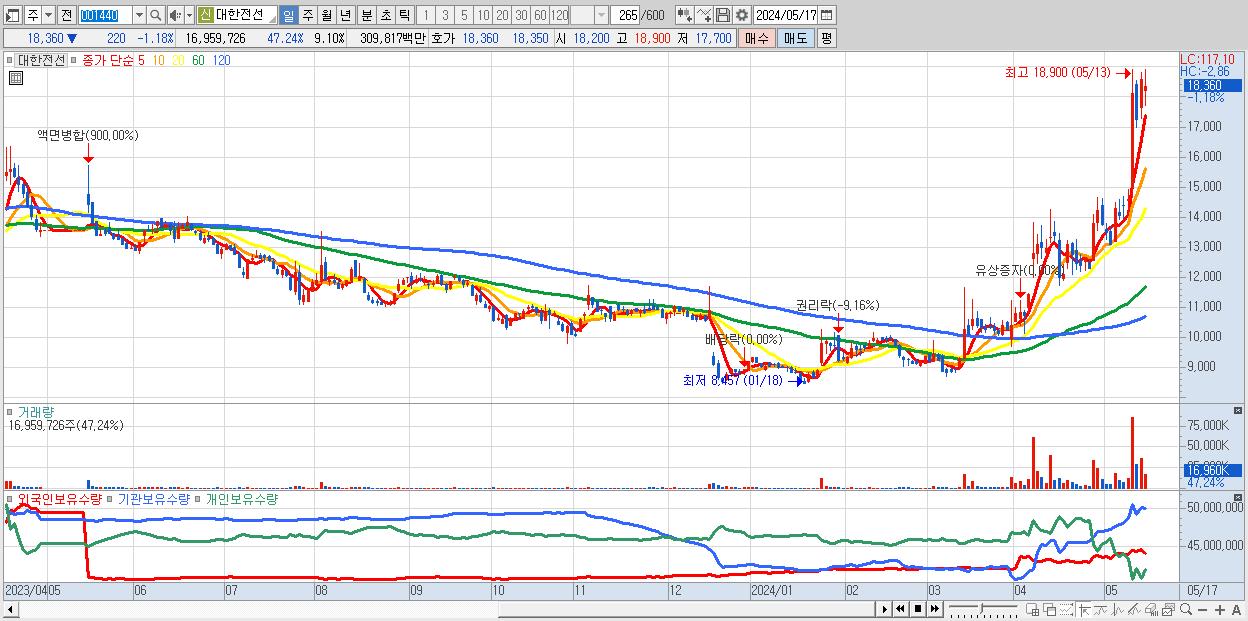Viewport: 1248px width, 621px height.
Task: Select the 틱 (tick) period tab
Action: click(x=404, y=15)
